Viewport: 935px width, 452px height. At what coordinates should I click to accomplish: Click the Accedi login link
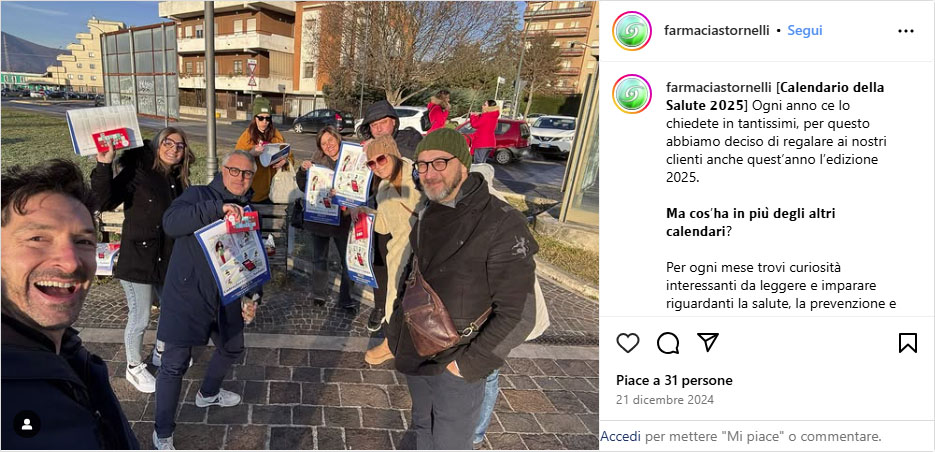click(x=621, y=436)
